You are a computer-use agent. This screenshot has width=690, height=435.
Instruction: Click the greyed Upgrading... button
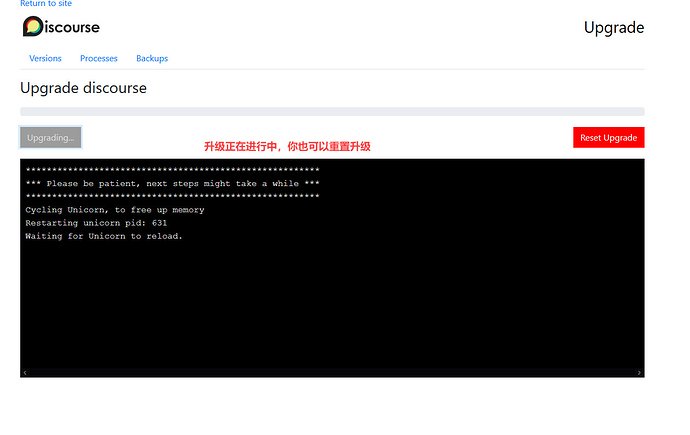[x=51, y=137]
